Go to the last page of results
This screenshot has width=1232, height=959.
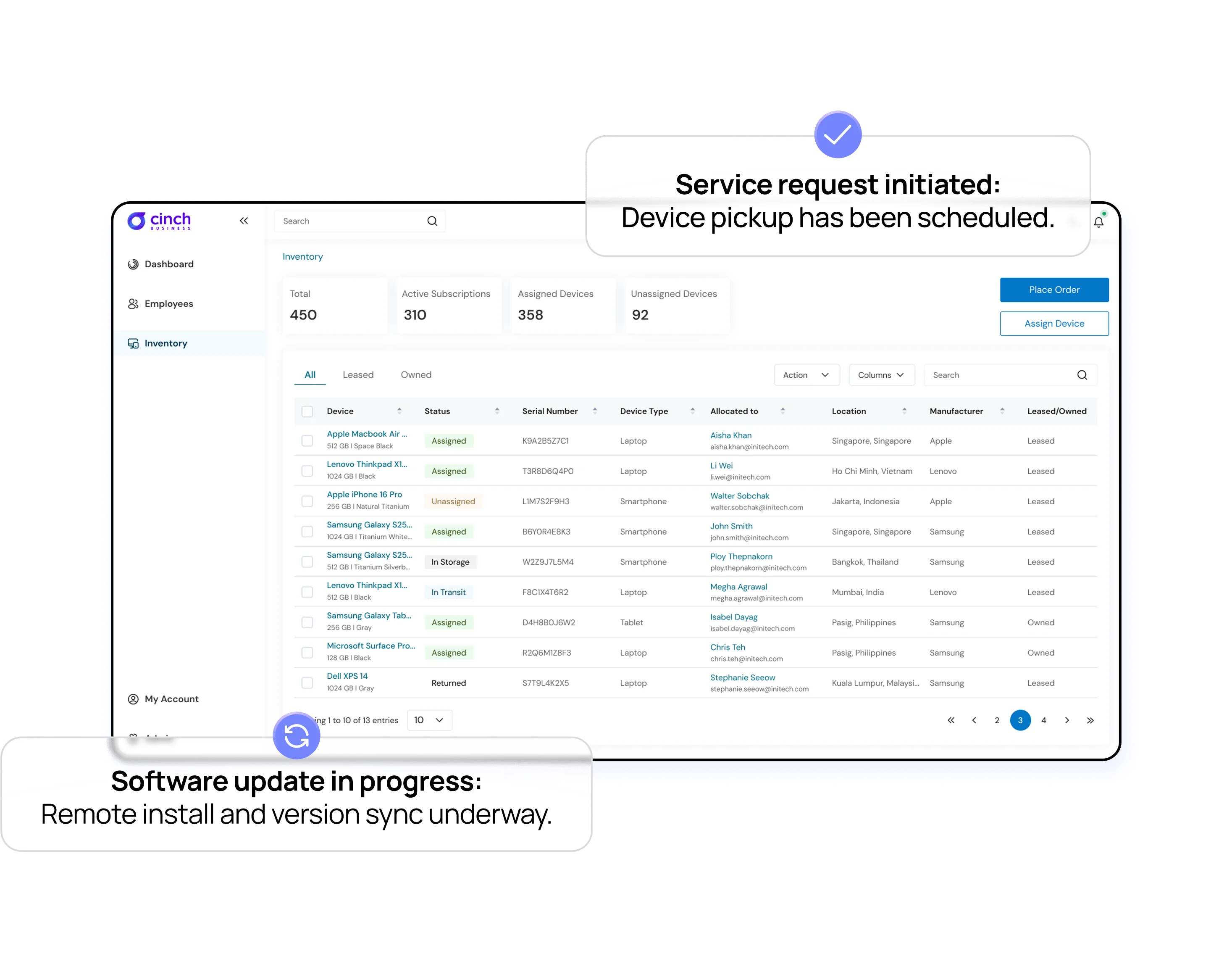1090,720
